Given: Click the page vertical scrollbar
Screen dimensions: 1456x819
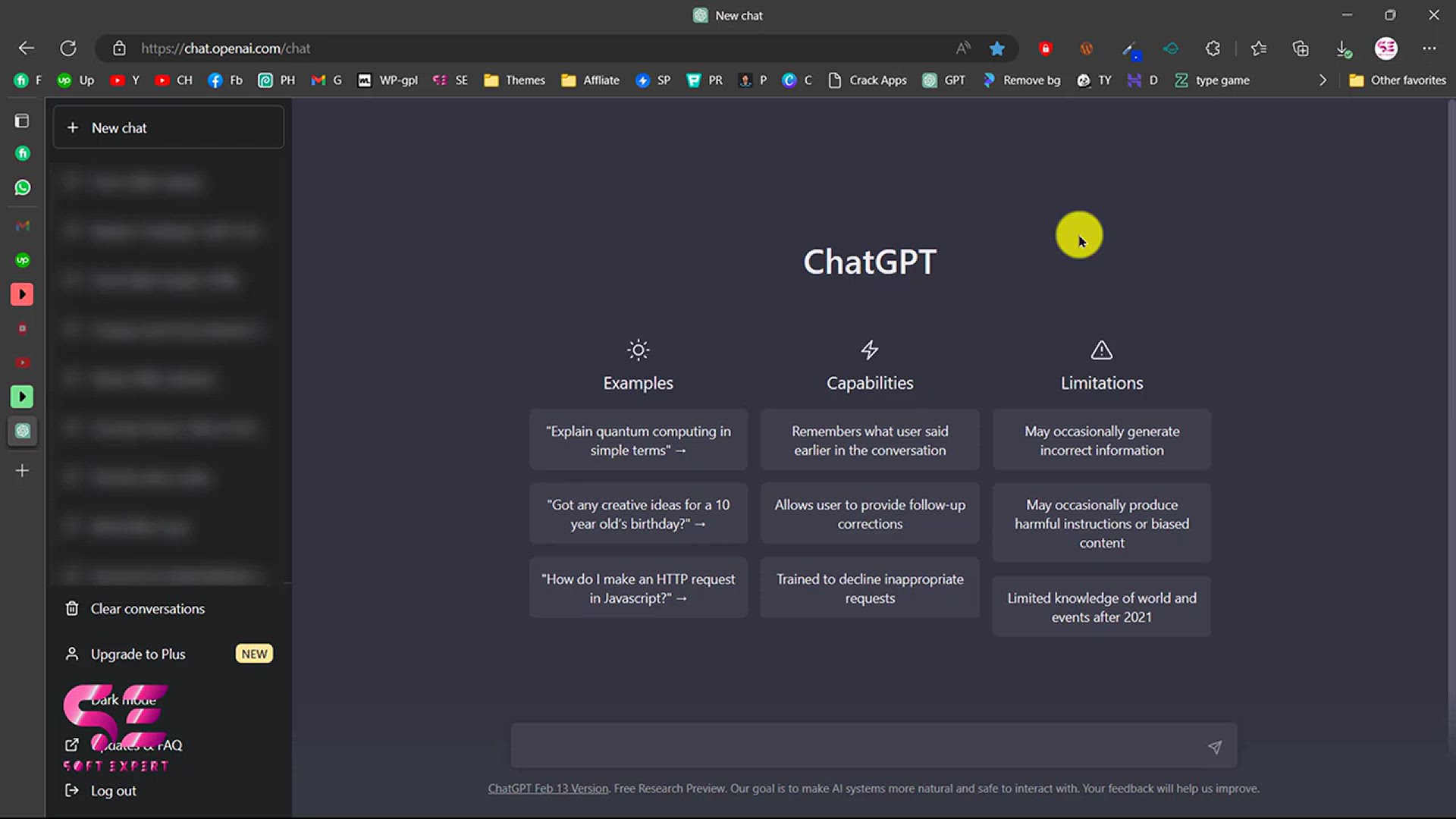Looking at the screenshot, I should point(1451,425).
